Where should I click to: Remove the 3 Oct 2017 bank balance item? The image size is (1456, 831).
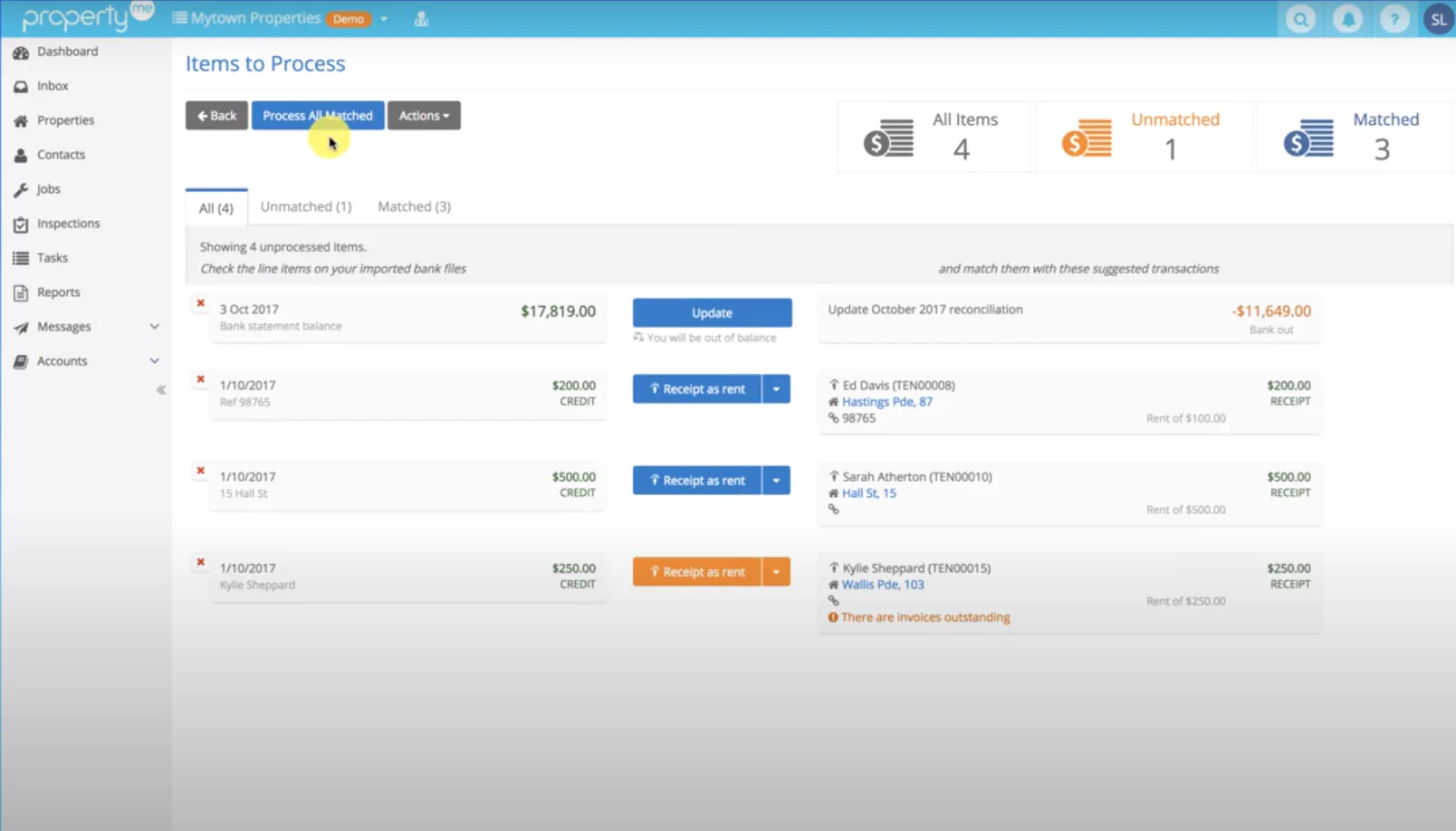201,303
